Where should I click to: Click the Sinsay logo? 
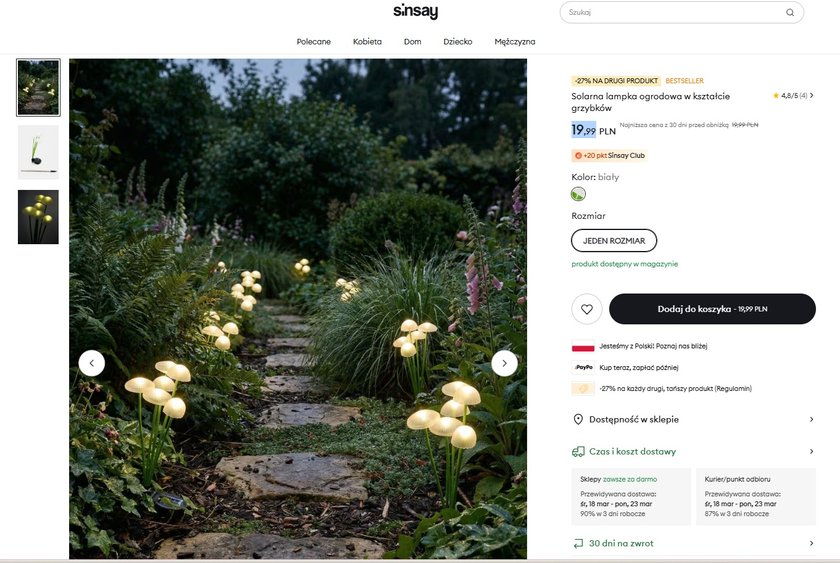[x=415, y=12]
